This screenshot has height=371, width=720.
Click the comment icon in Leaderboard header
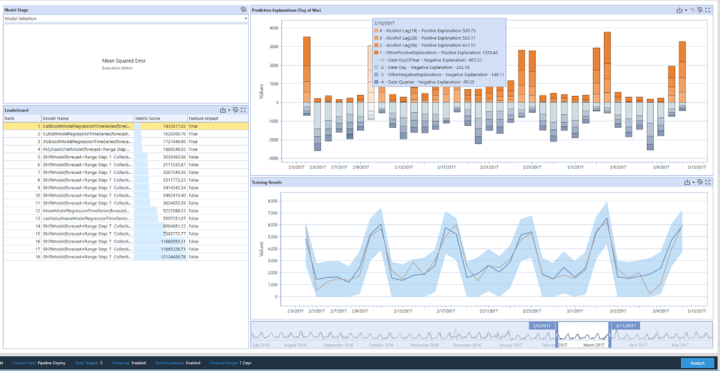coord(235,110)
